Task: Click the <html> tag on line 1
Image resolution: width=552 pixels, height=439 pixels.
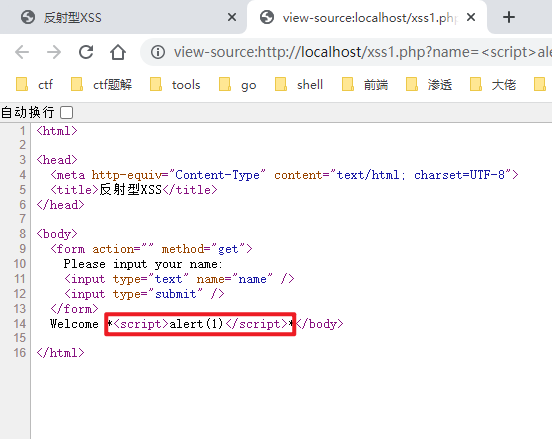Action: (57, 131)
